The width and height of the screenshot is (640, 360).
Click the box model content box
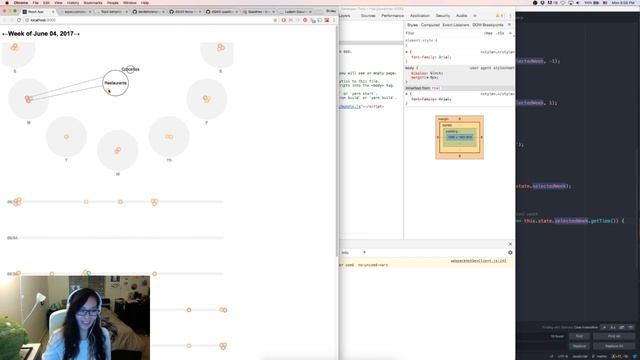coord(460,137)
